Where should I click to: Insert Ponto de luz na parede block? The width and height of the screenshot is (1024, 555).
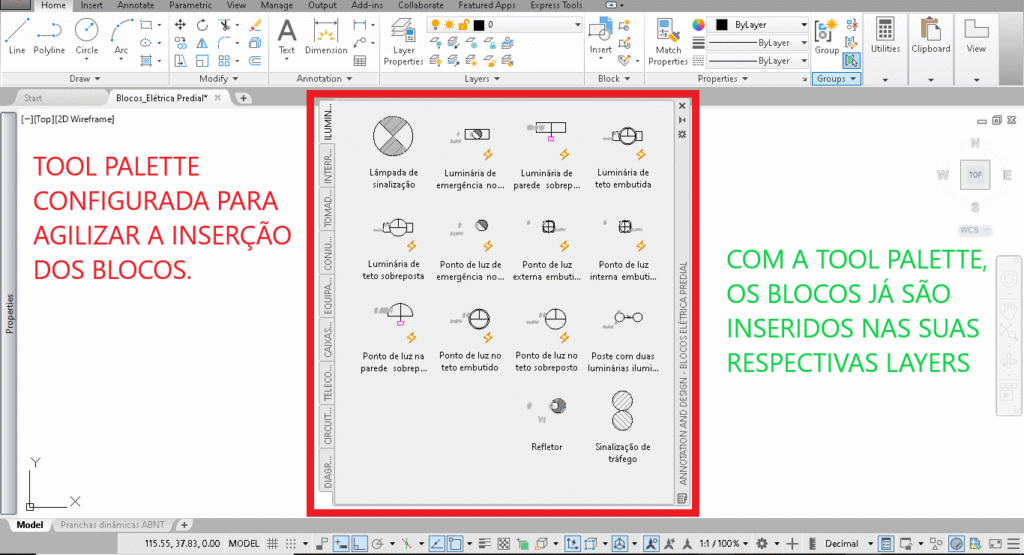tap(394, 337)
